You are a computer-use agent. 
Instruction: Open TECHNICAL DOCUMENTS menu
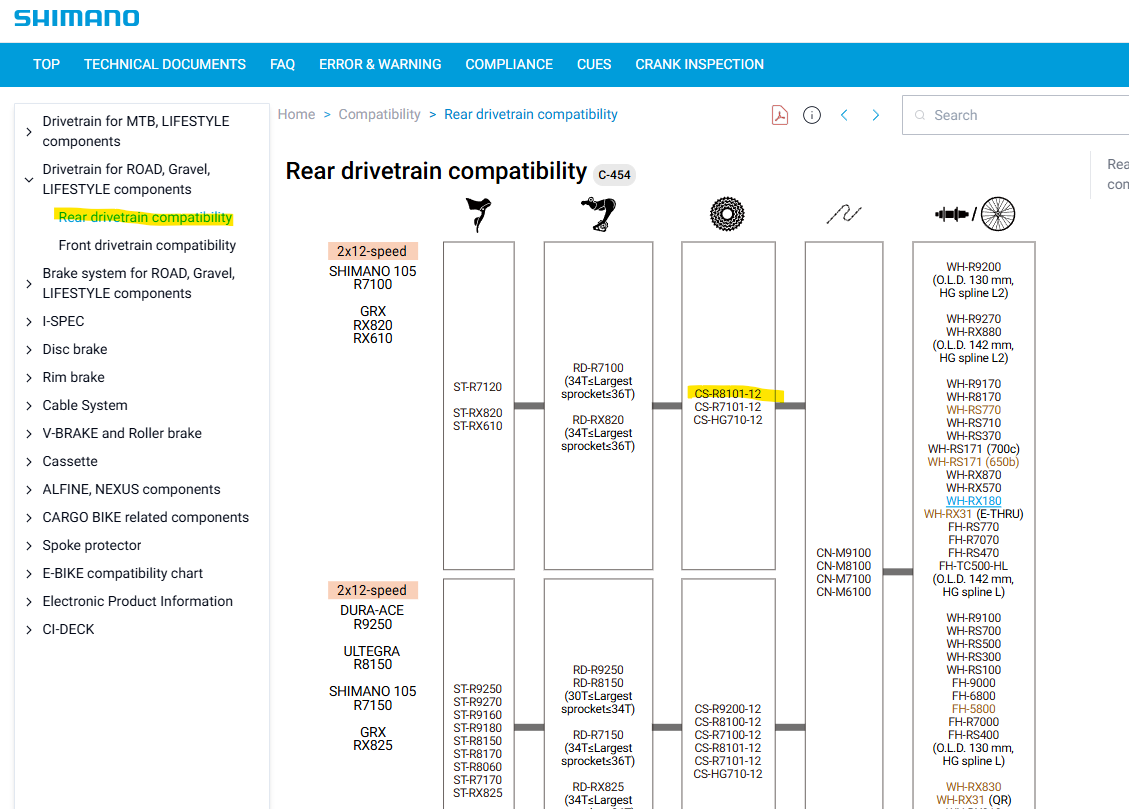(165, 64)
